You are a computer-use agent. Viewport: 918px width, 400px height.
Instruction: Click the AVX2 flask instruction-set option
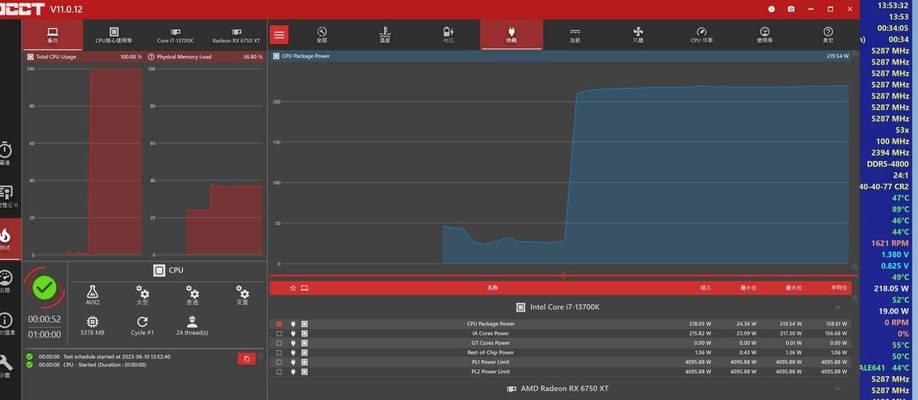point(93,295)
